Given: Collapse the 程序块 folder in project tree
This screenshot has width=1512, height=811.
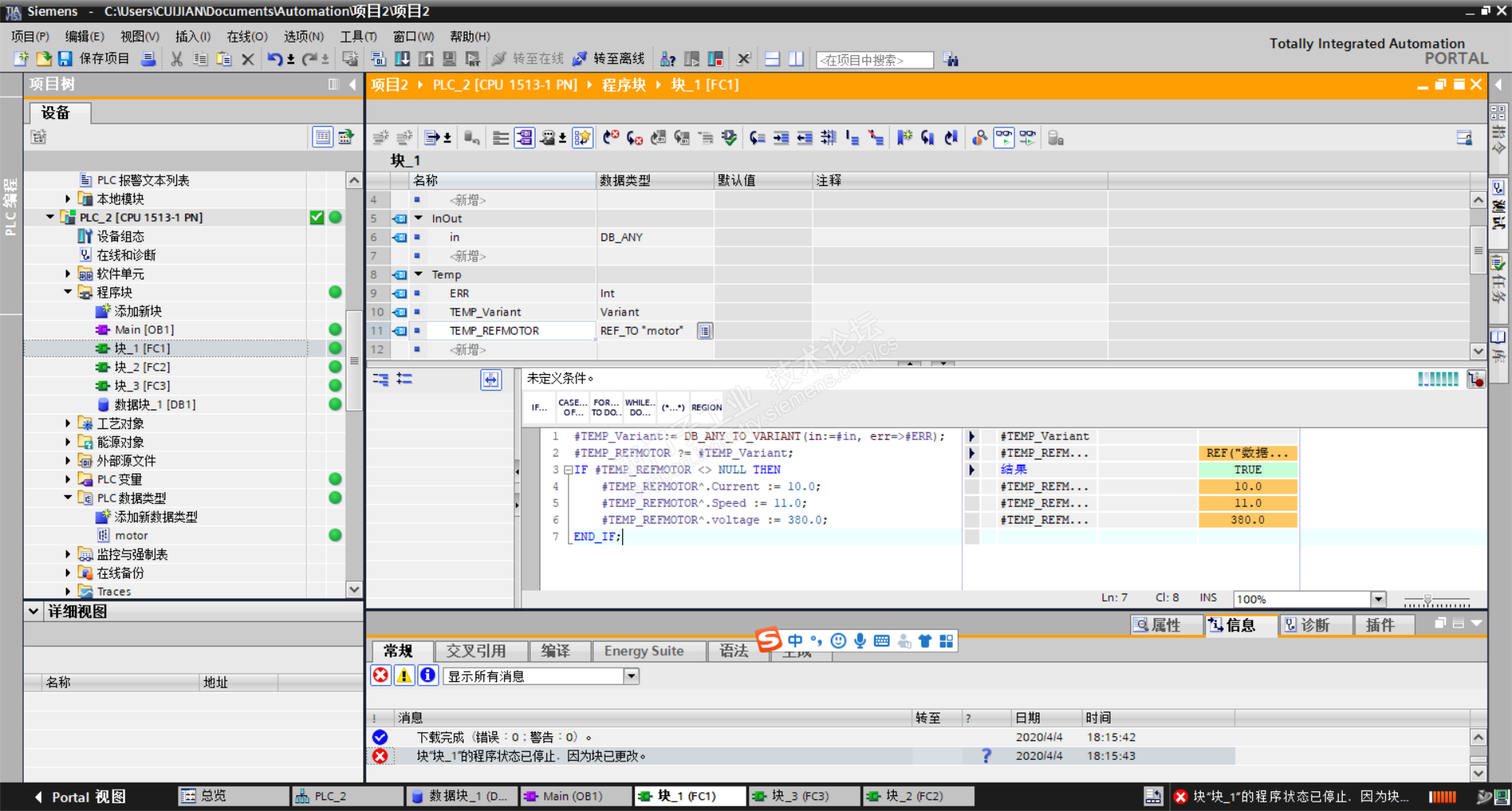Looking at the screenshot, I should [68, 292].
